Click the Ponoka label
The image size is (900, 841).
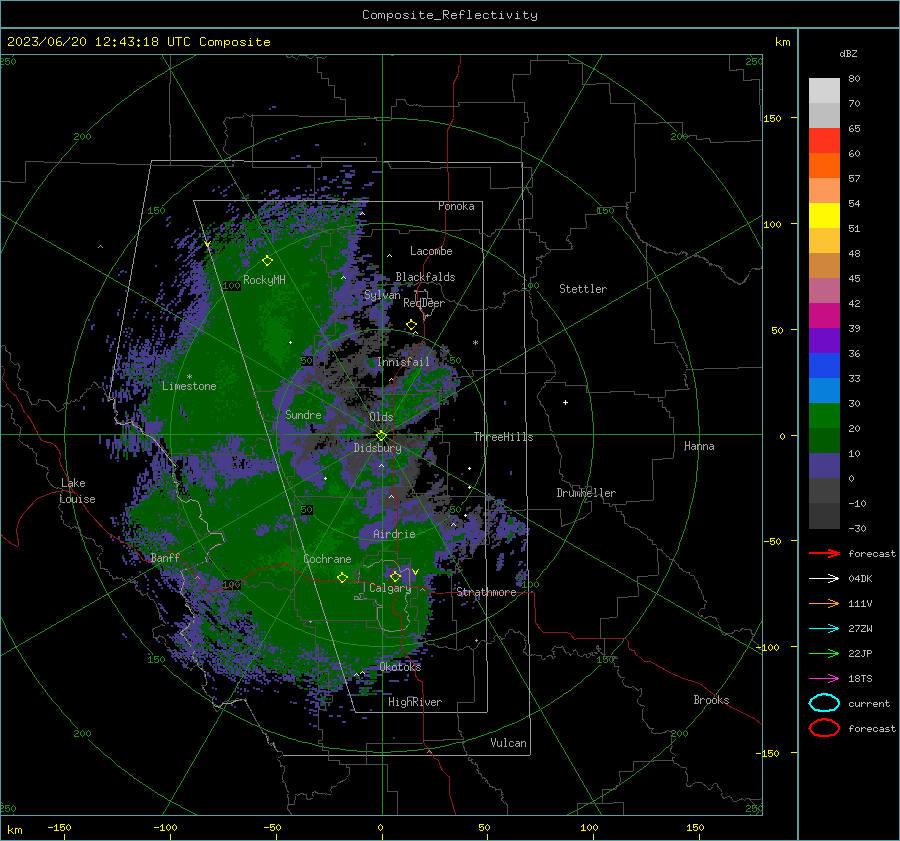[456, 206]
